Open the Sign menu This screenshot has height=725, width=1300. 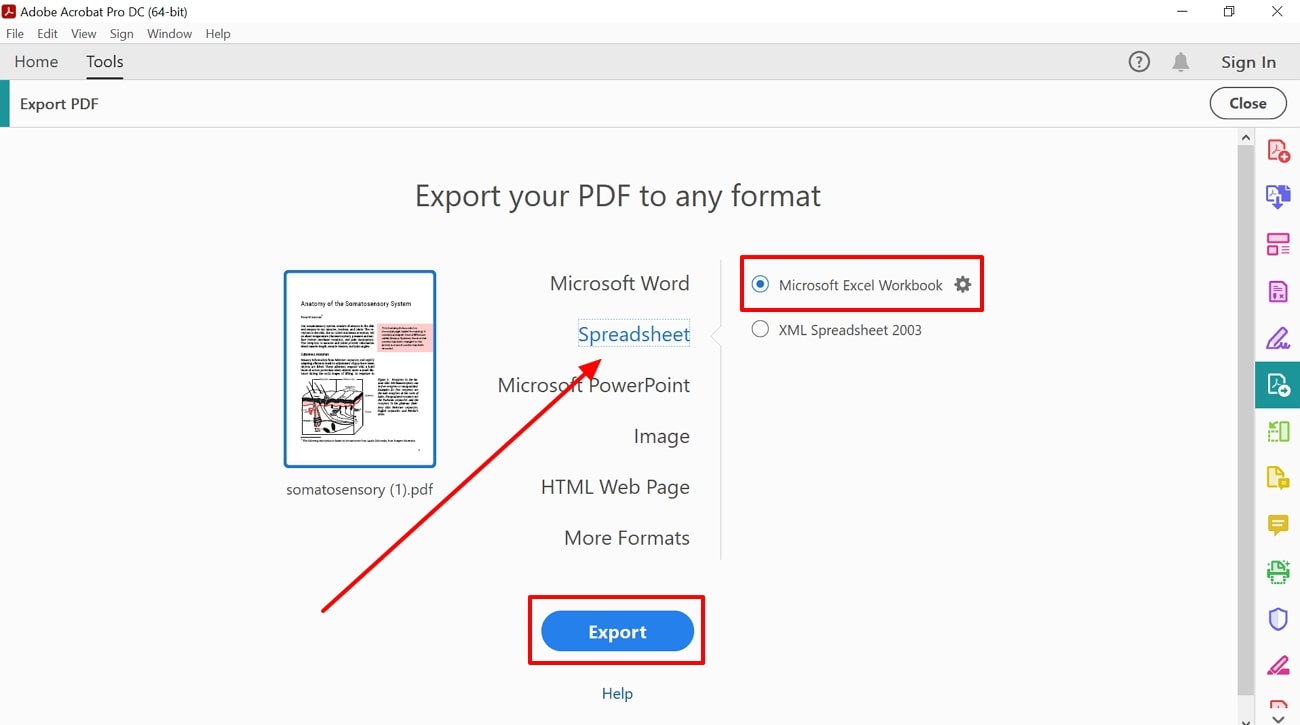click(122, 34)
